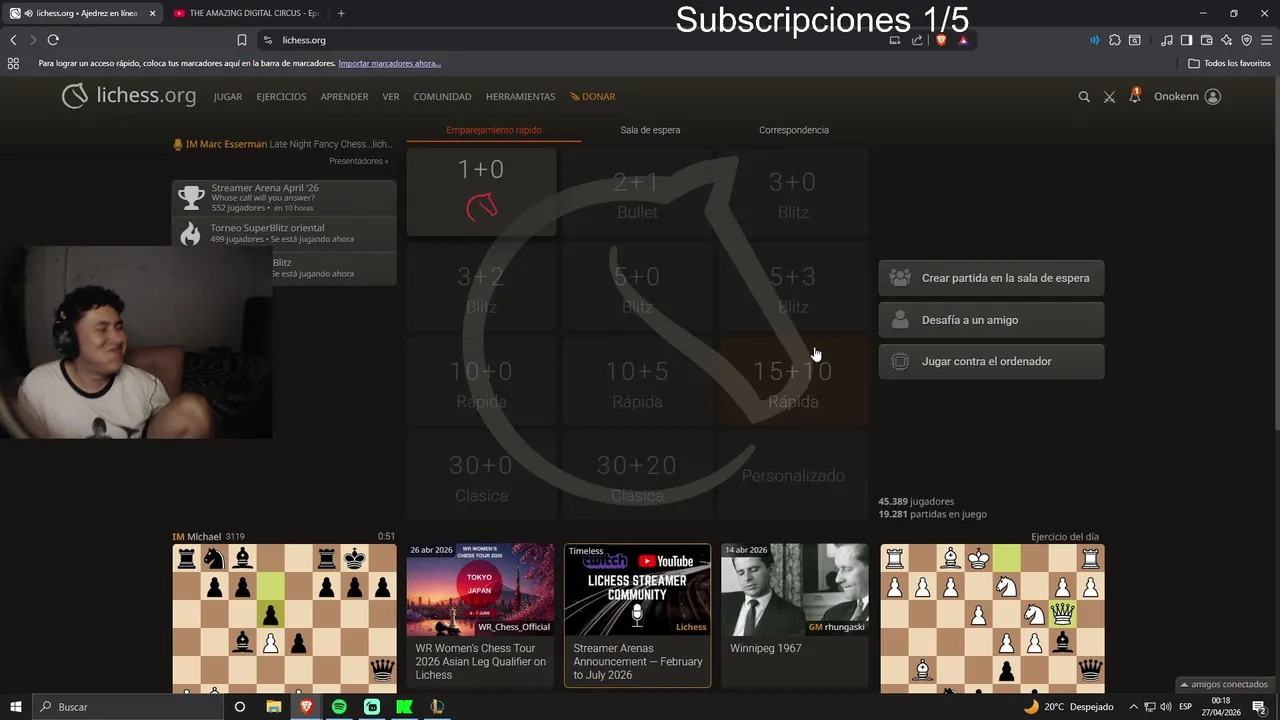Open Todos los favoritos folder
This screenshot has height=720, width=1280.
tap(1229, 63)
